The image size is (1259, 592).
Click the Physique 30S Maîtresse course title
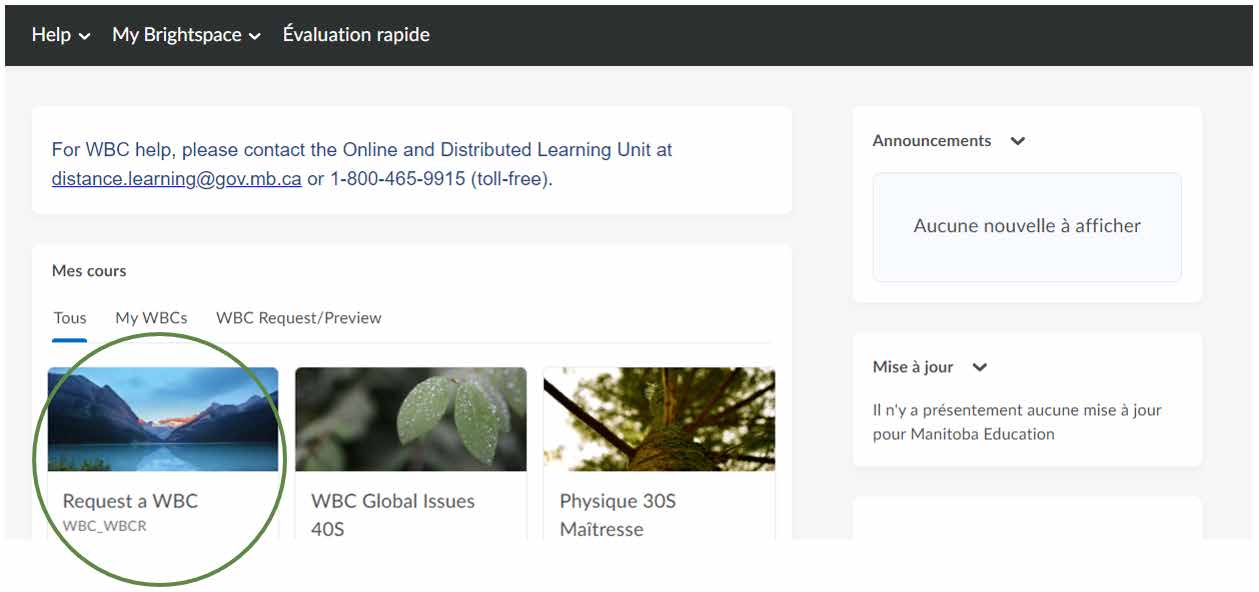[618, 515]
